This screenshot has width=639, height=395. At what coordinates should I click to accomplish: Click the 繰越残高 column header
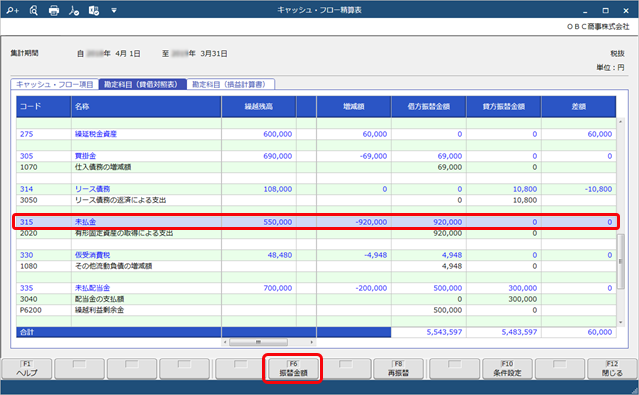click(259, 107)
